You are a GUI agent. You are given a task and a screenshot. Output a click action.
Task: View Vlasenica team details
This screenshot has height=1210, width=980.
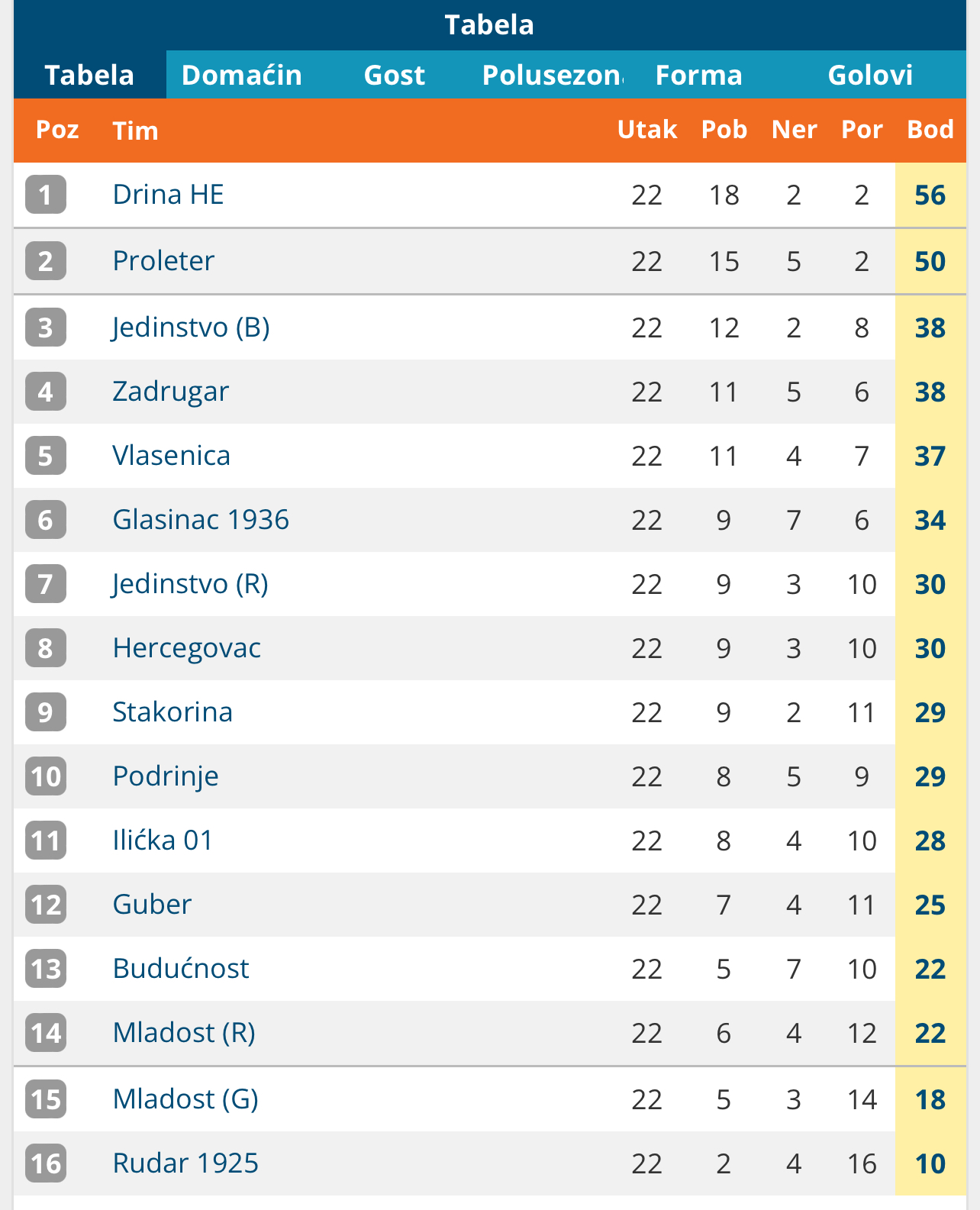tap(171, 456)
